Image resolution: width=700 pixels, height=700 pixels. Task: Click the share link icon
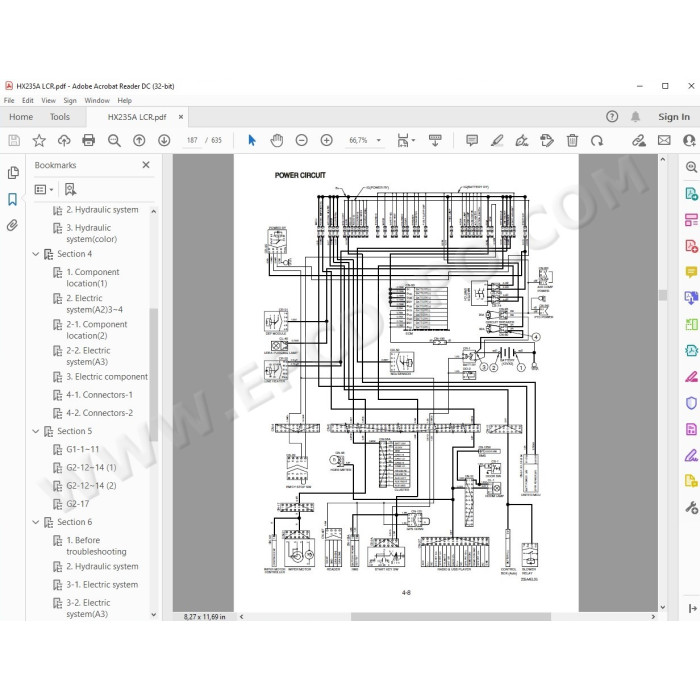639,141
